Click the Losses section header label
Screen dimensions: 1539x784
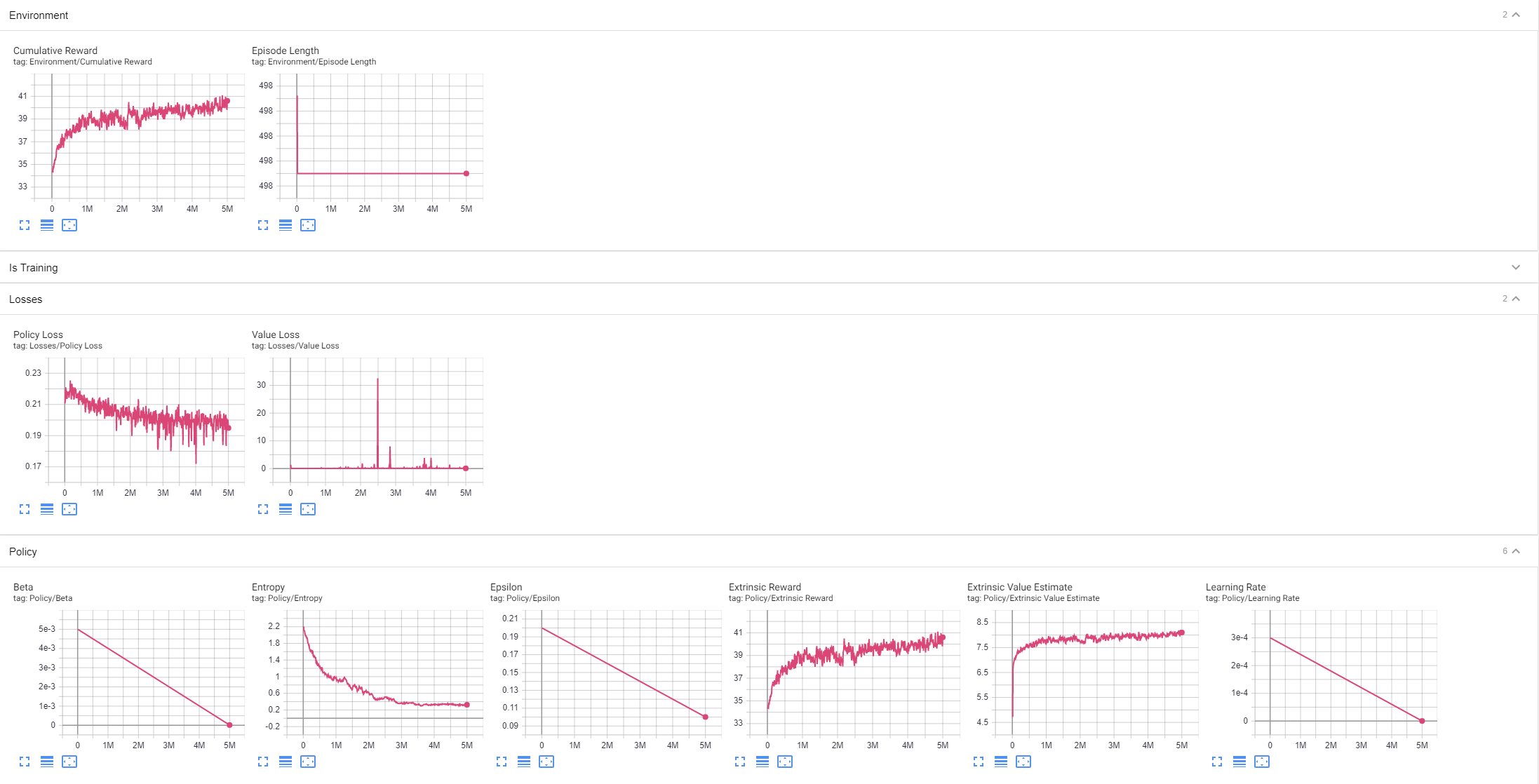tap(26, 299)
